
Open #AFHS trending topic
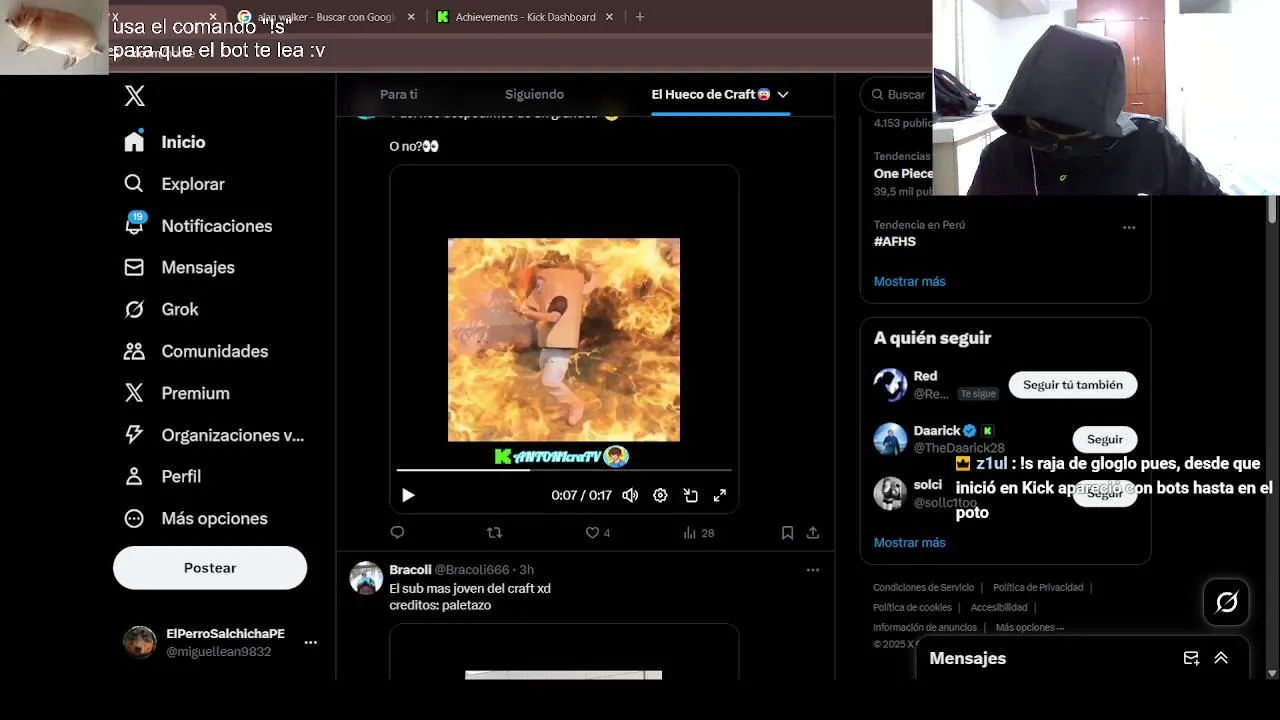[x=895, y=241]
